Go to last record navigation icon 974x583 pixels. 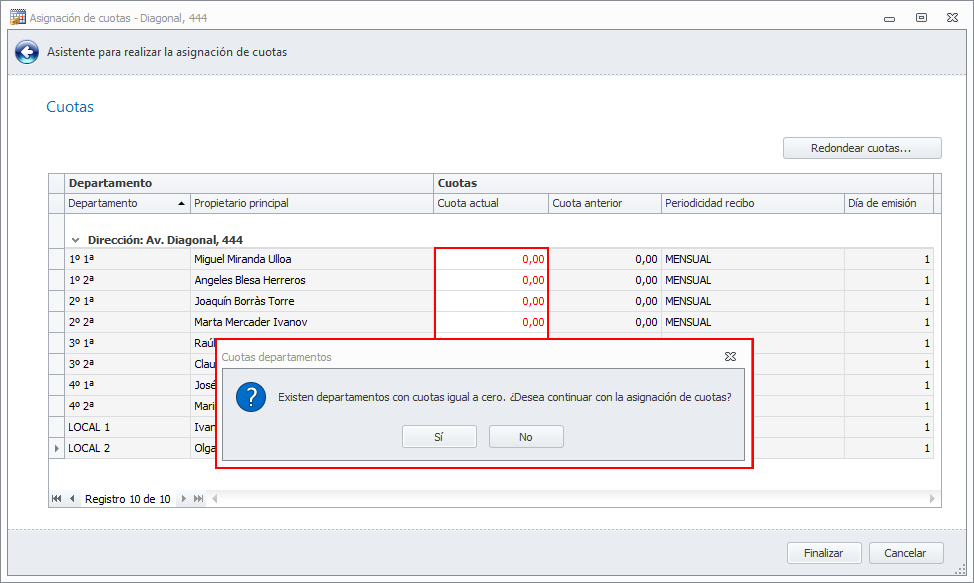click(198, 499)
